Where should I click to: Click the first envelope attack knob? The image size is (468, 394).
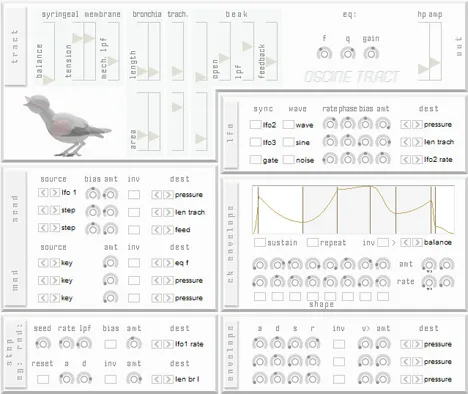click(x=260, y=344)
